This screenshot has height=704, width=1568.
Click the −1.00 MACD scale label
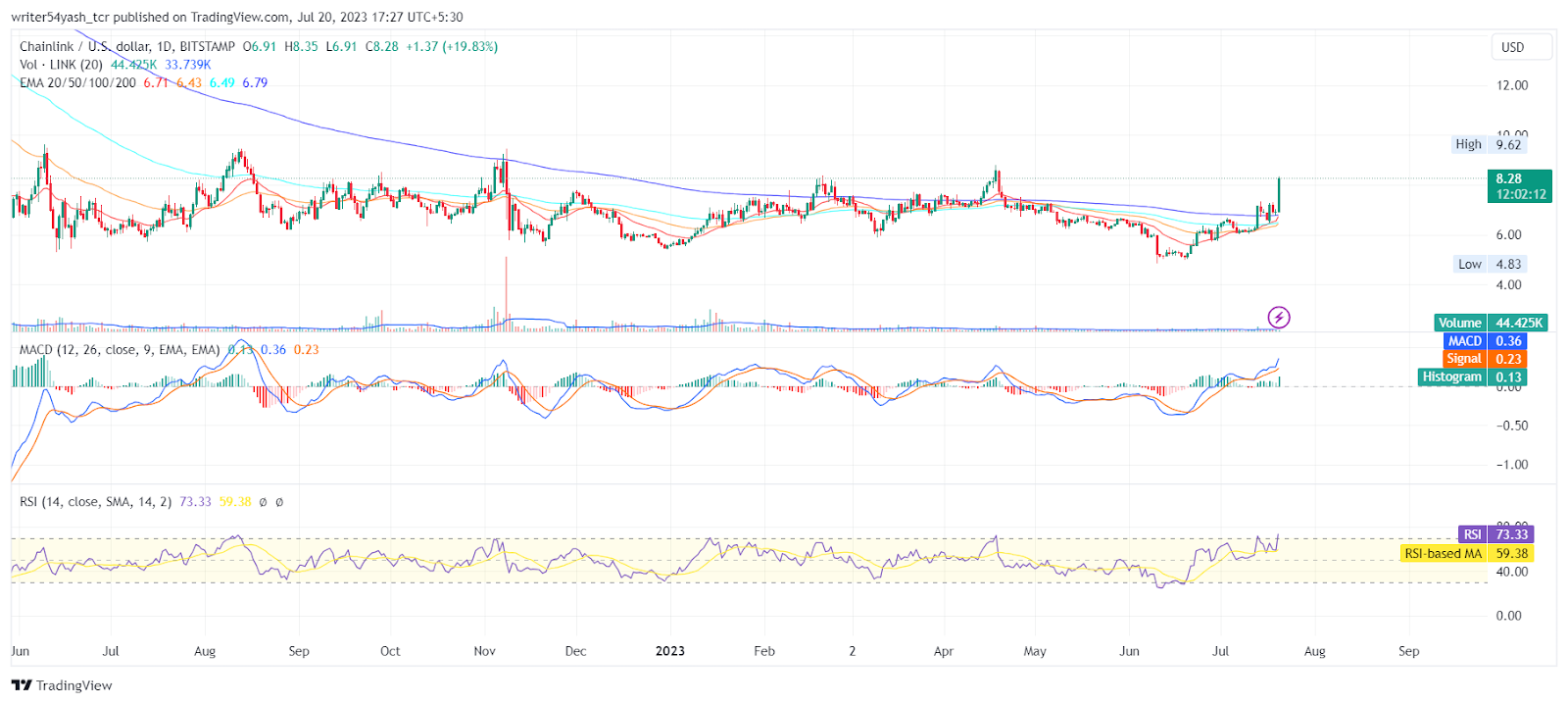1512,465
